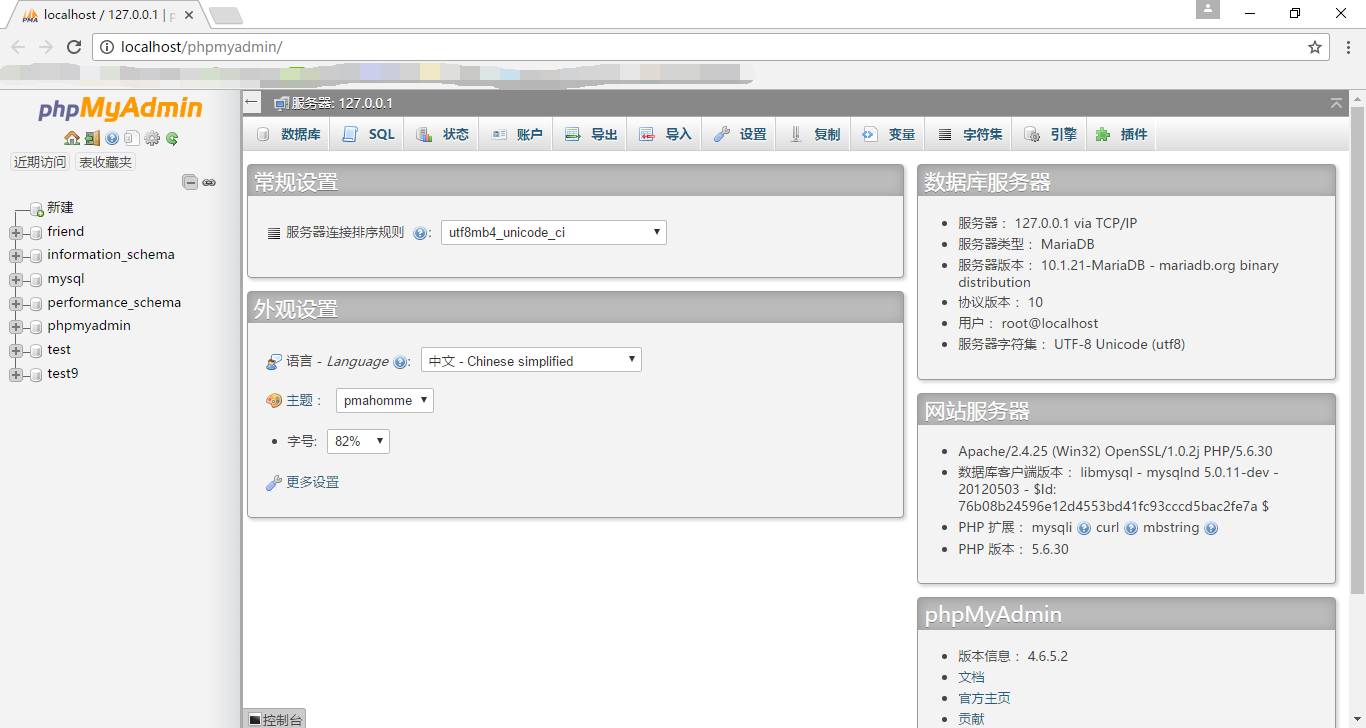Click the link-with-main-panel chain icon
The height and width of the screenshot is (728, 1366).
pos(209,182)
